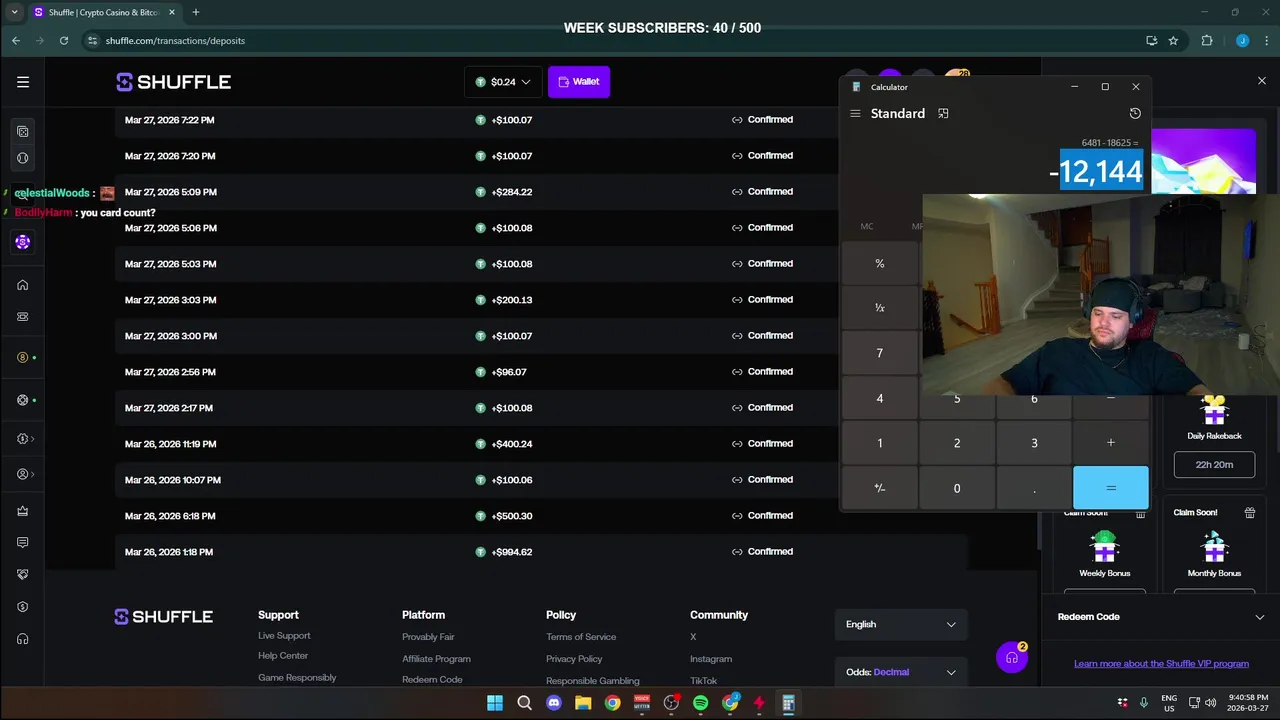Toggle Calculator keep-on-top icon

point(943,113)
